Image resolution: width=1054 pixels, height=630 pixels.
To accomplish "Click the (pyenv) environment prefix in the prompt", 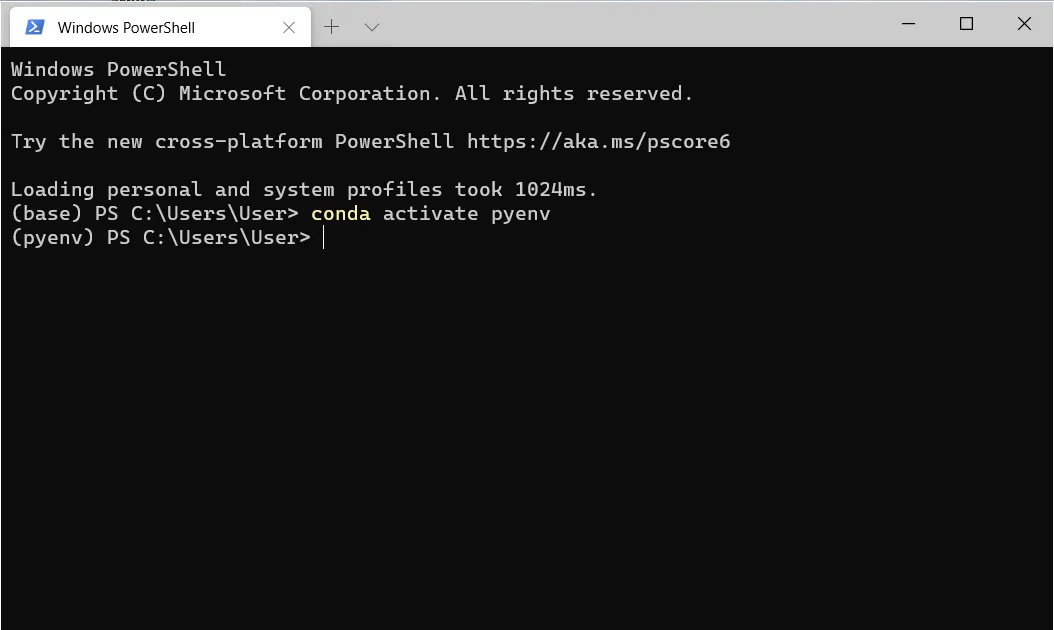I will click(52, 238).
